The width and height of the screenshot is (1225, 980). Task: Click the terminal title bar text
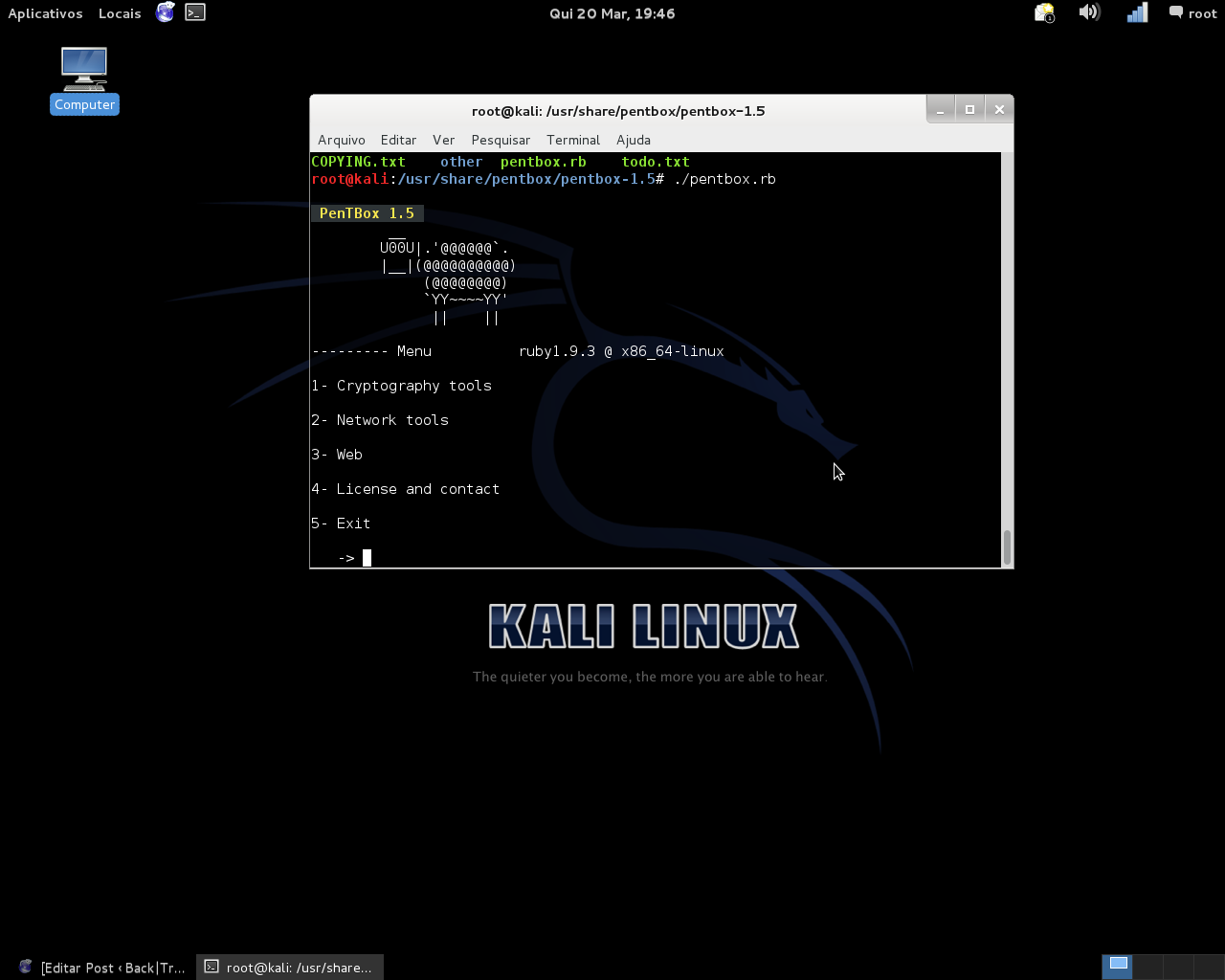point(618,111)
